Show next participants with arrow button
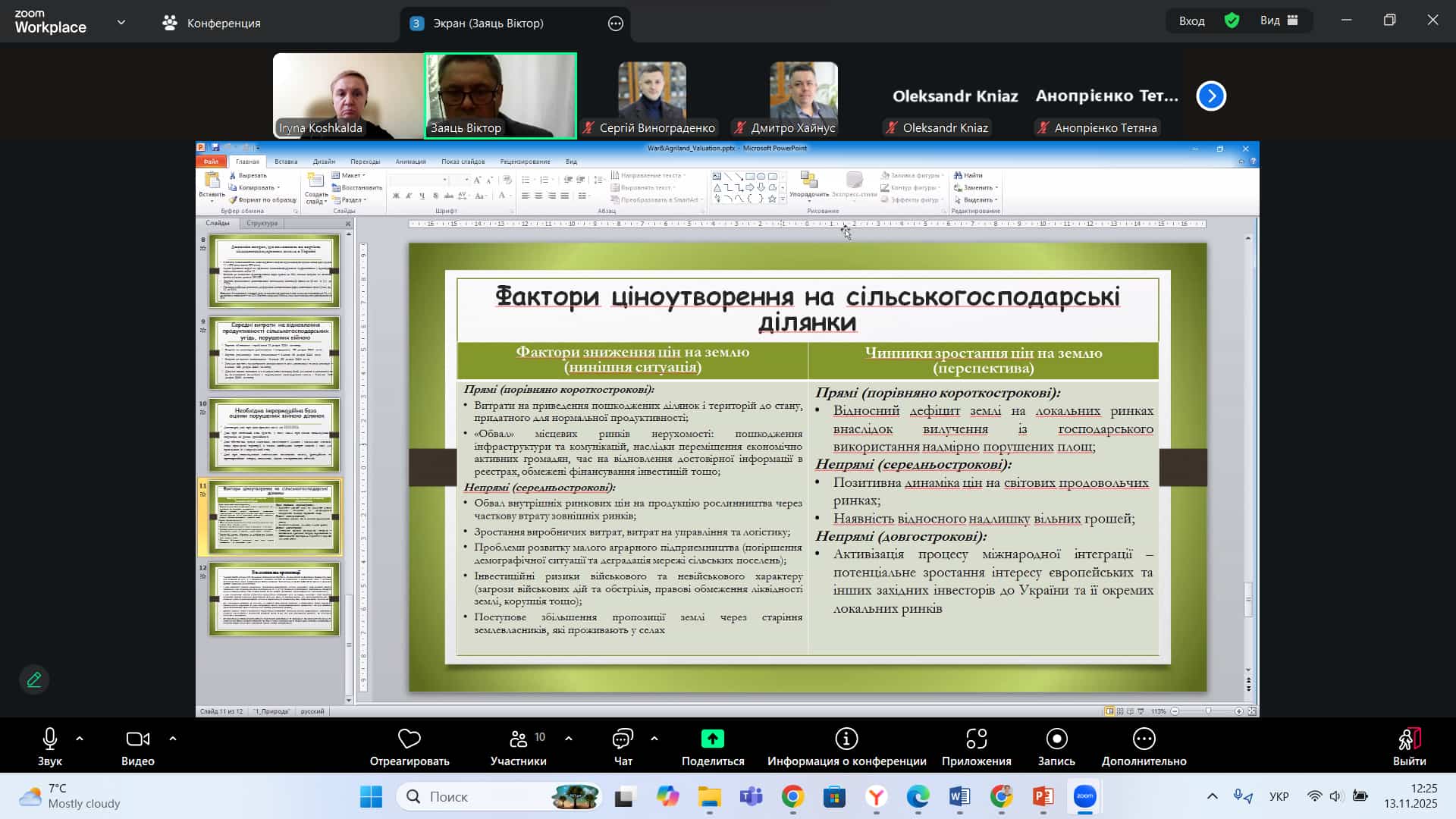Image resolution: width=1456 pixels, height=819 pixels. coord(1211,96)
